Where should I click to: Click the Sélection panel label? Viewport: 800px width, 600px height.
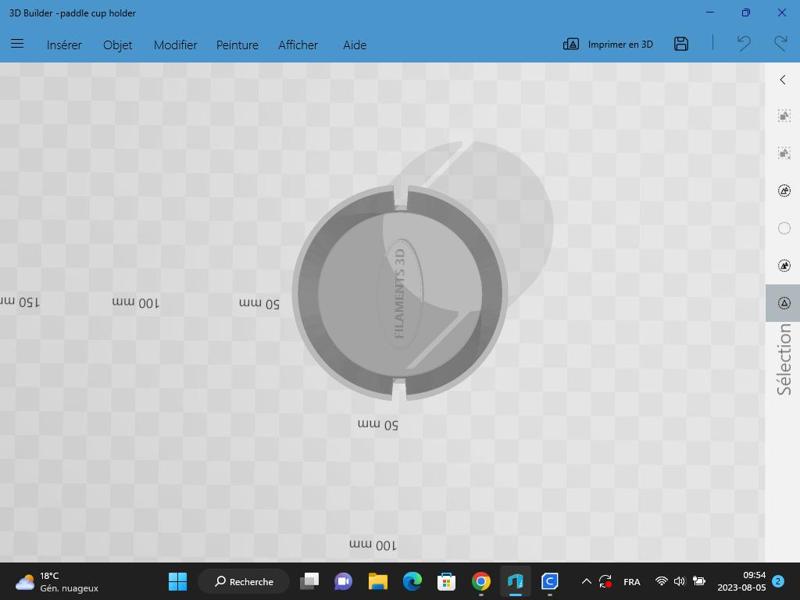(x=784, y=359)
